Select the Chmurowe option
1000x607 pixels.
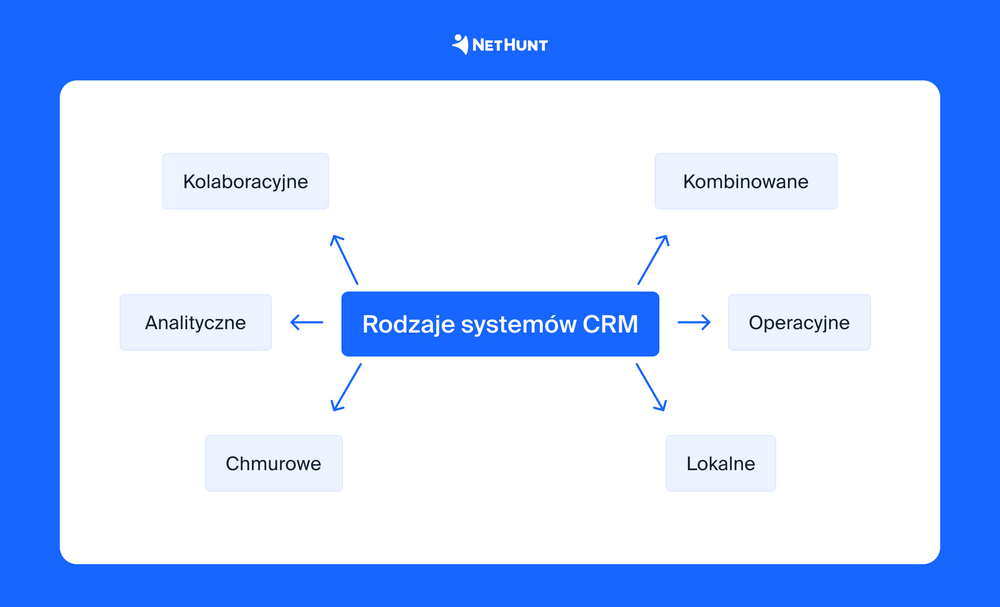[274, 463]
